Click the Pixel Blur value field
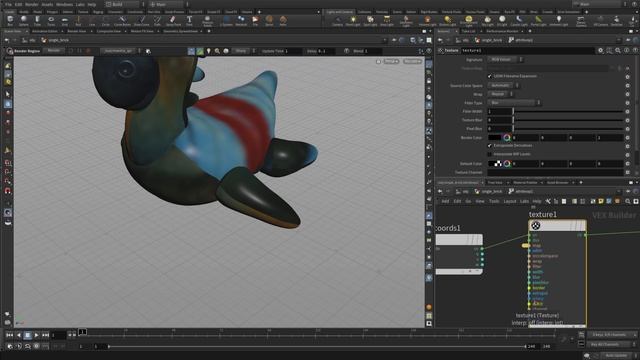Viewport: 640px width, 360px height. pos(500,129)
